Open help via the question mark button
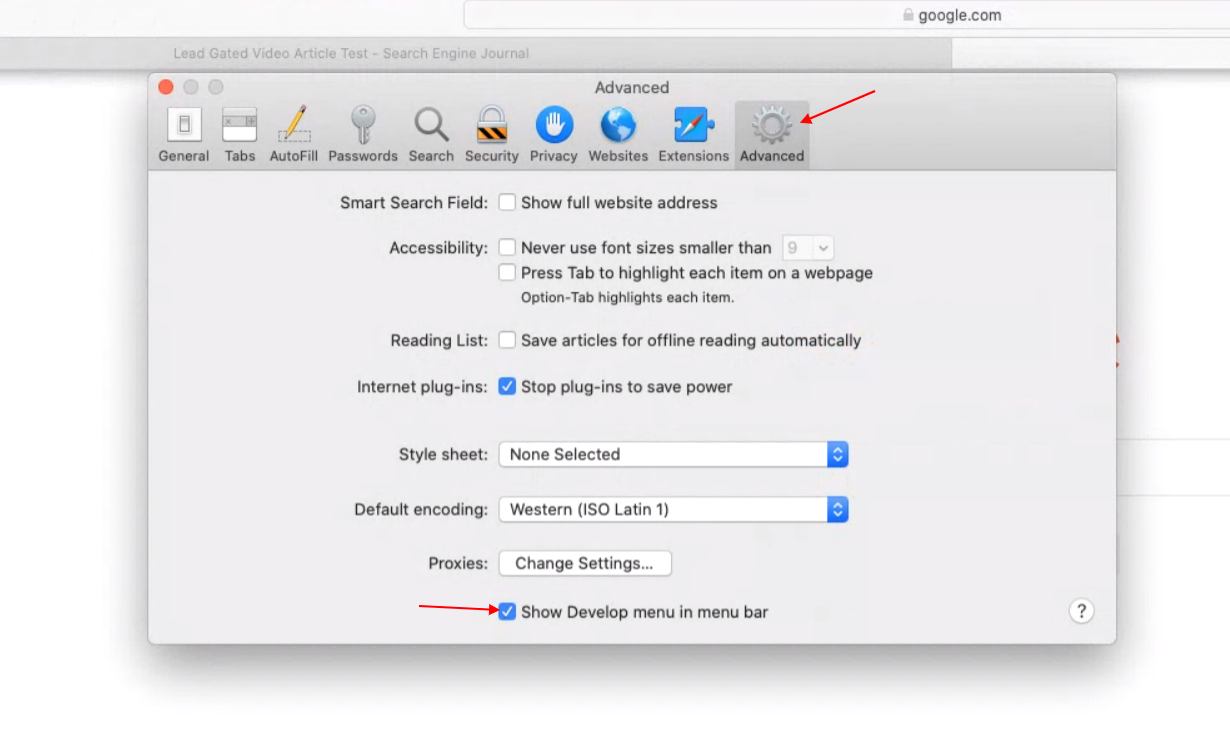 tap(1081, 611)
